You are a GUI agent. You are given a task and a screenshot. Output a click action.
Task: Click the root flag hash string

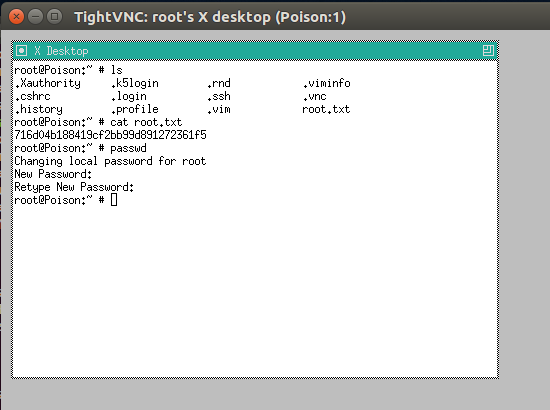point(110,135)
